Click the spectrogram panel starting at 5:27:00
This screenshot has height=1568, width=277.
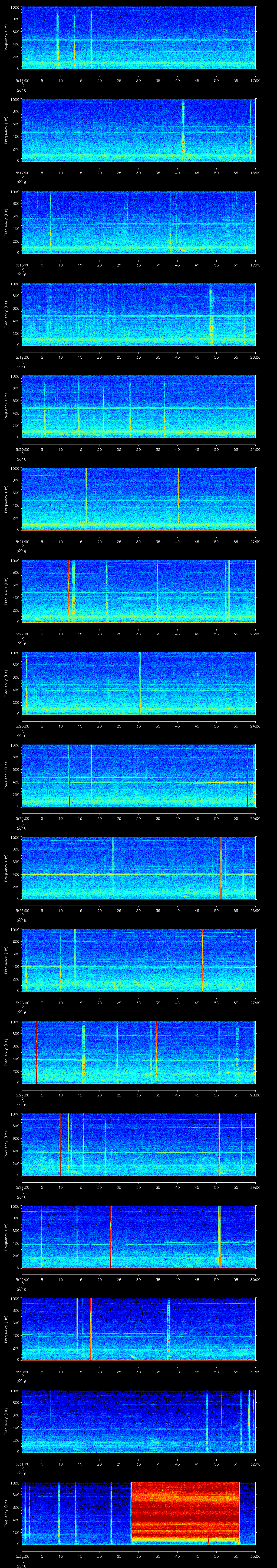click(x=138, y=1052)
